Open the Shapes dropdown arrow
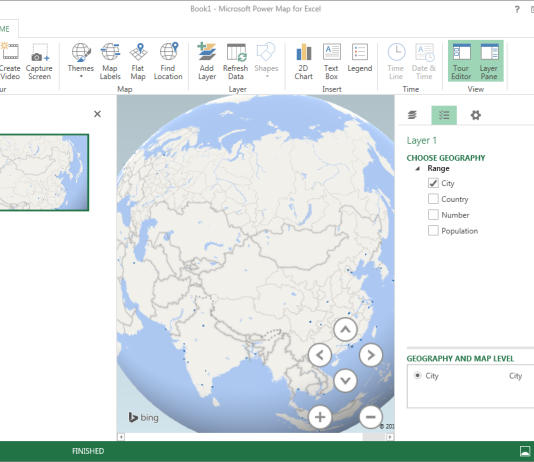The width and height of the screenshot is (534, 462). [267, 77]
